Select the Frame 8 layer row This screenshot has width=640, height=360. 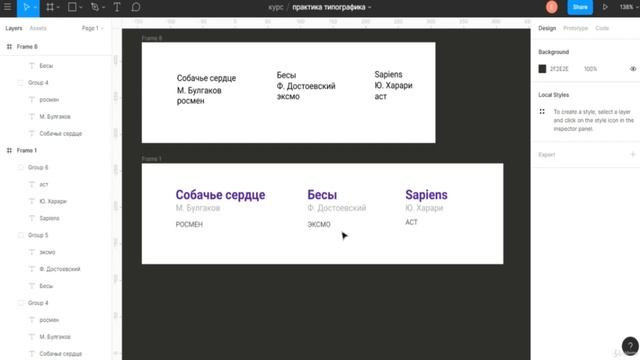[x=56, y=47]
